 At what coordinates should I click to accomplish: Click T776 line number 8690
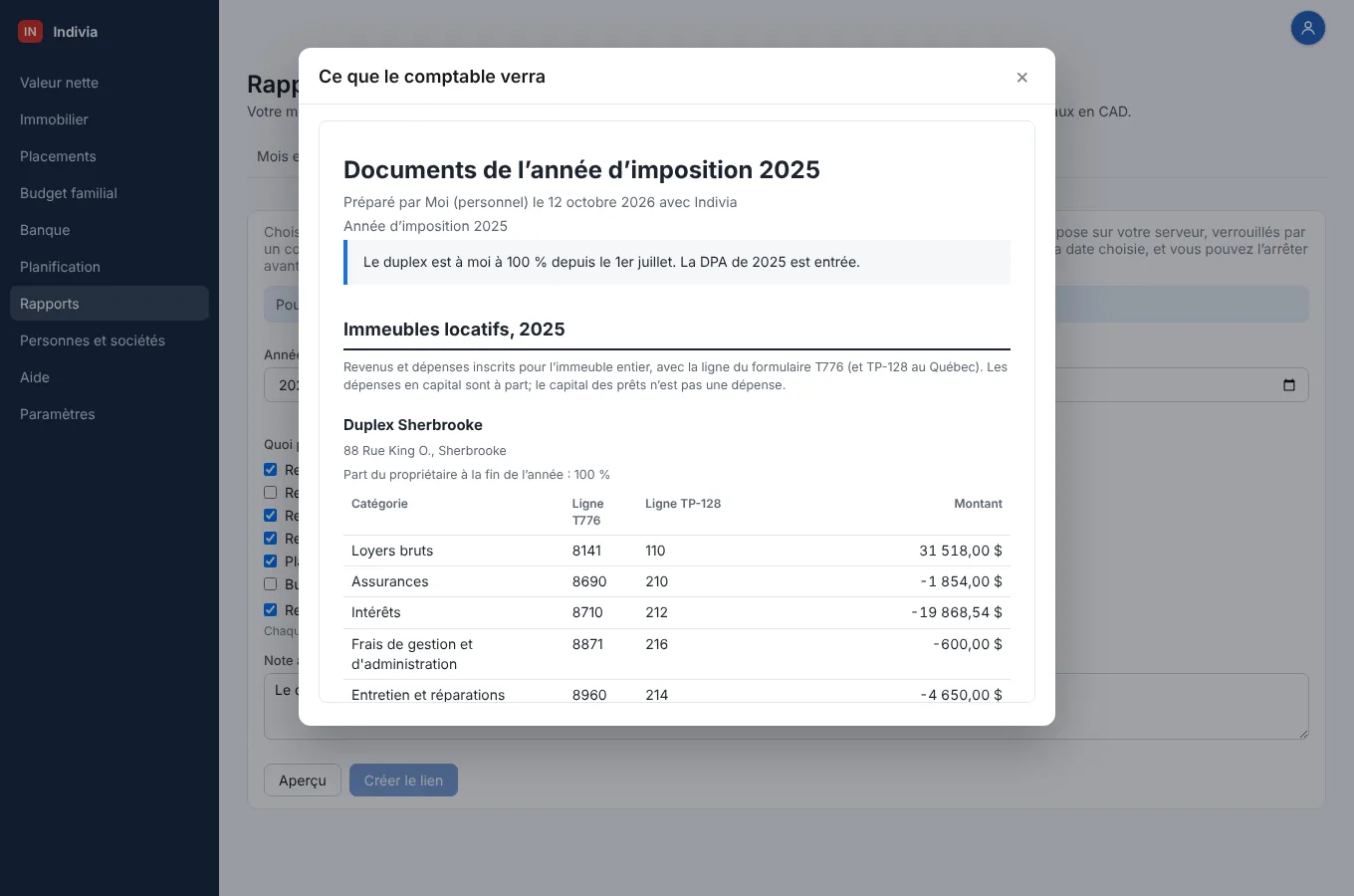[589, 581]
